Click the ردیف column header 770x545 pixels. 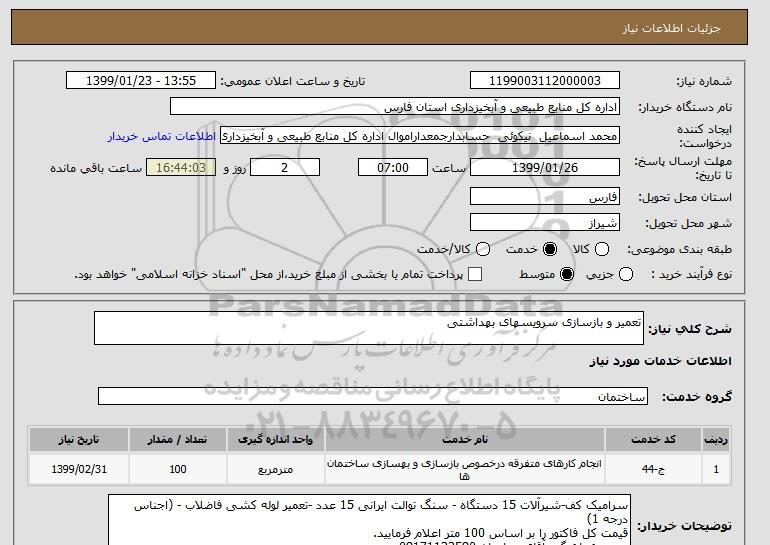tap(716, 439)
